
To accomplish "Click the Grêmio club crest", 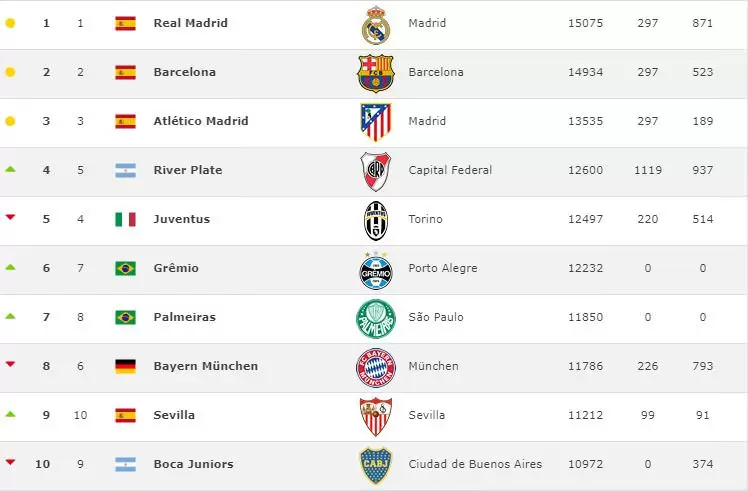I will 376,269.
